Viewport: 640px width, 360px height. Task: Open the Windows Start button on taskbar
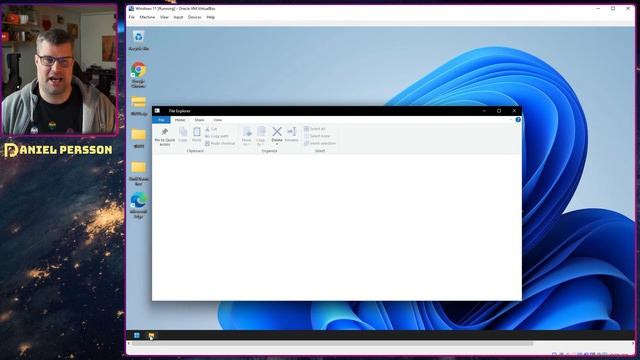pyautogui.click(x=137, y=335)
